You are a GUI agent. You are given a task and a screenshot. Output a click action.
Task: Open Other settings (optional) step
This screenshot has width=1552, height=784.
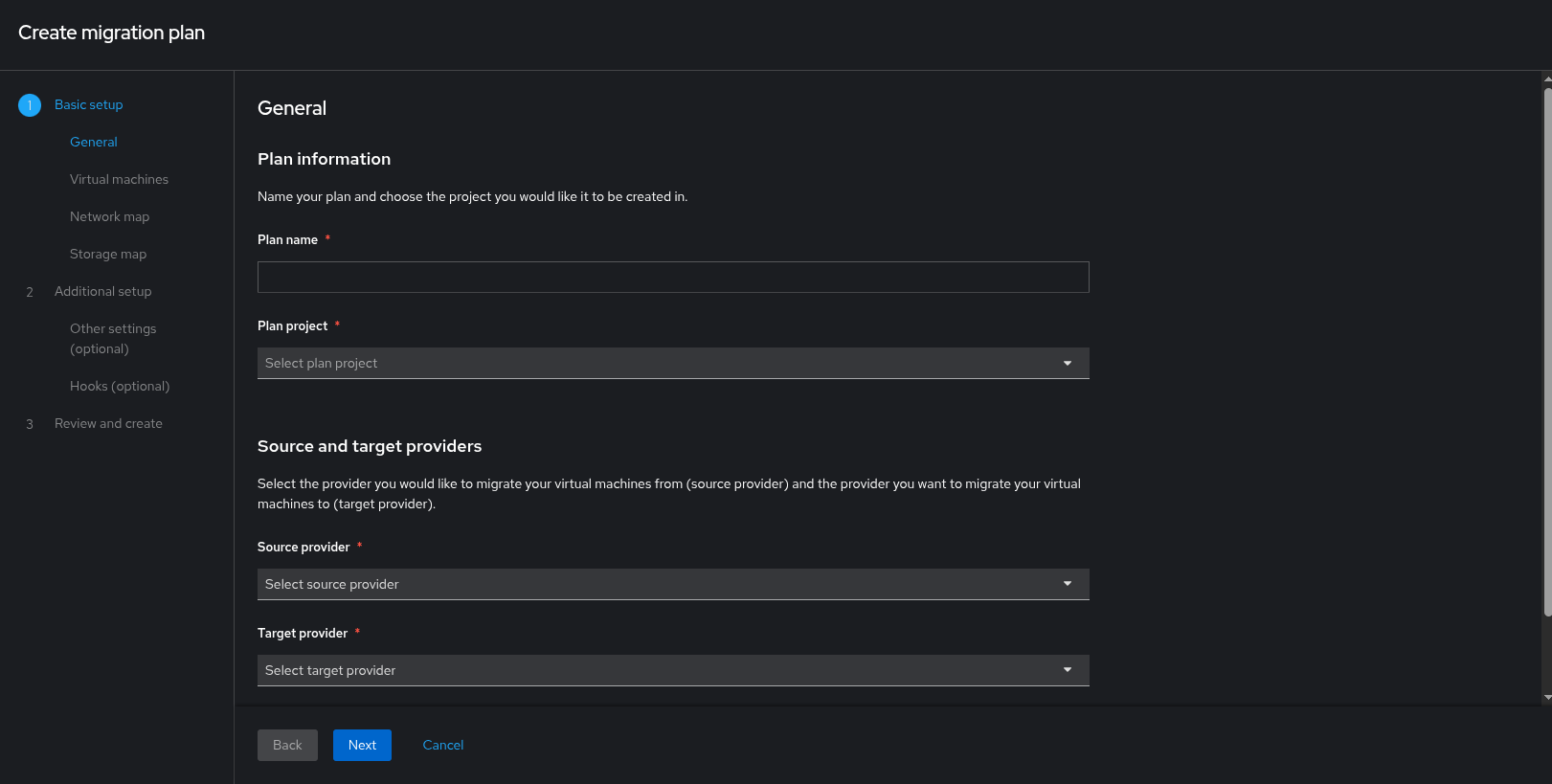pyautogui.click(x=113, y=339)
